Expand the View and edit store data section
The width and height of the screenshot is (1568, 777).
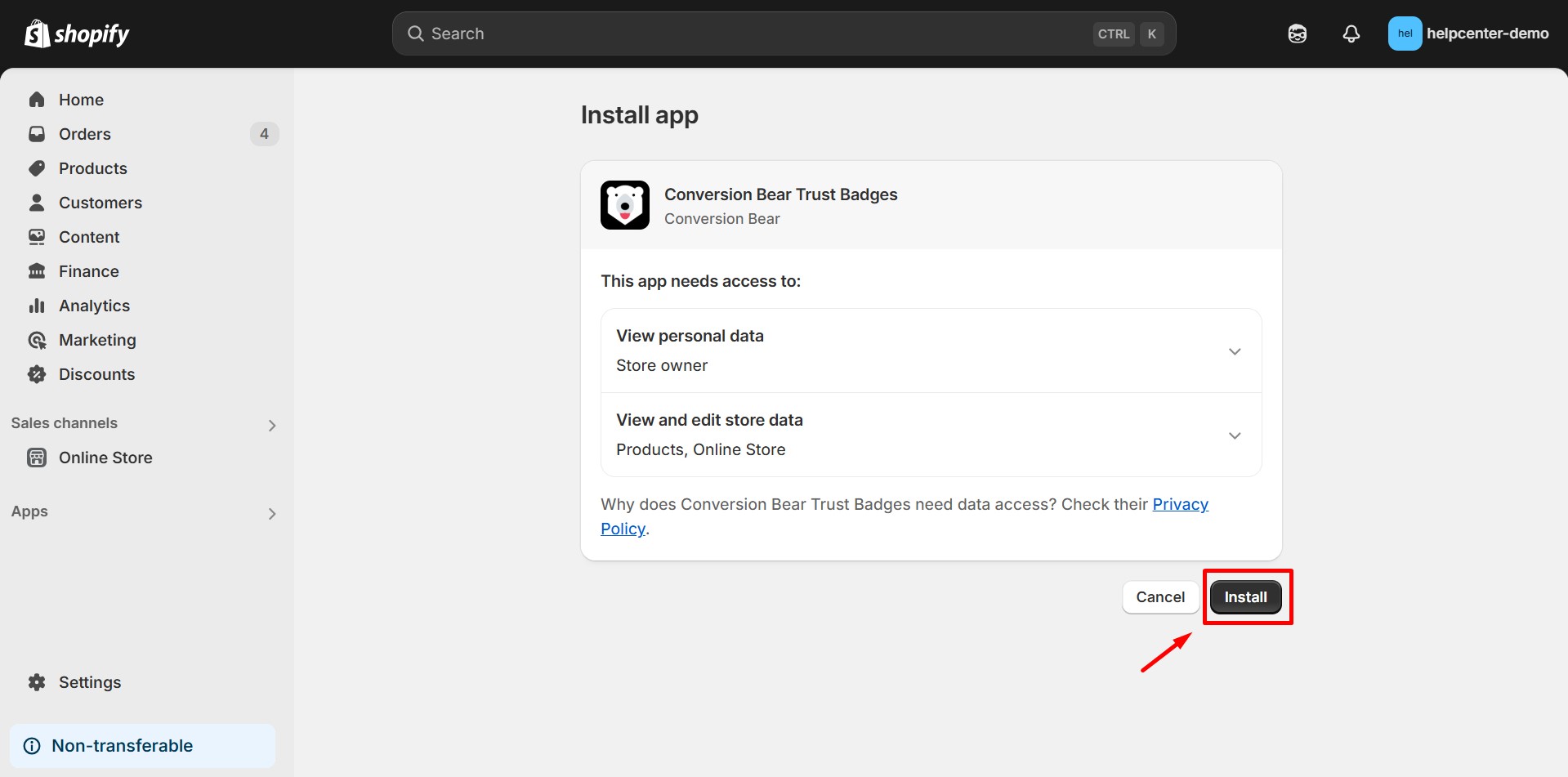[x=1234, y=435]
